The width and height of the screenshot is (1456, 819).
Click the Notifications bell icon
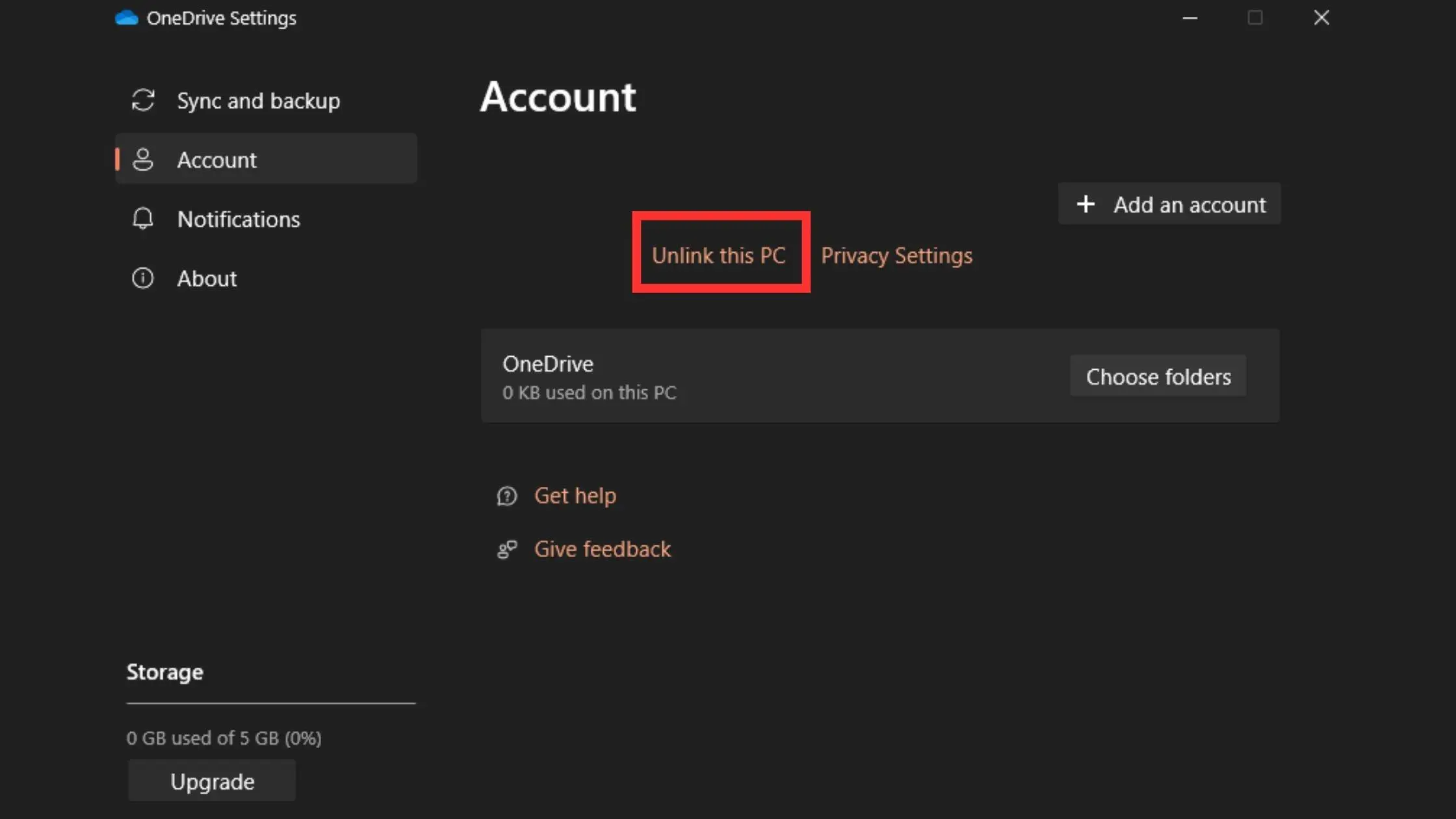click(x=143, y=218)
